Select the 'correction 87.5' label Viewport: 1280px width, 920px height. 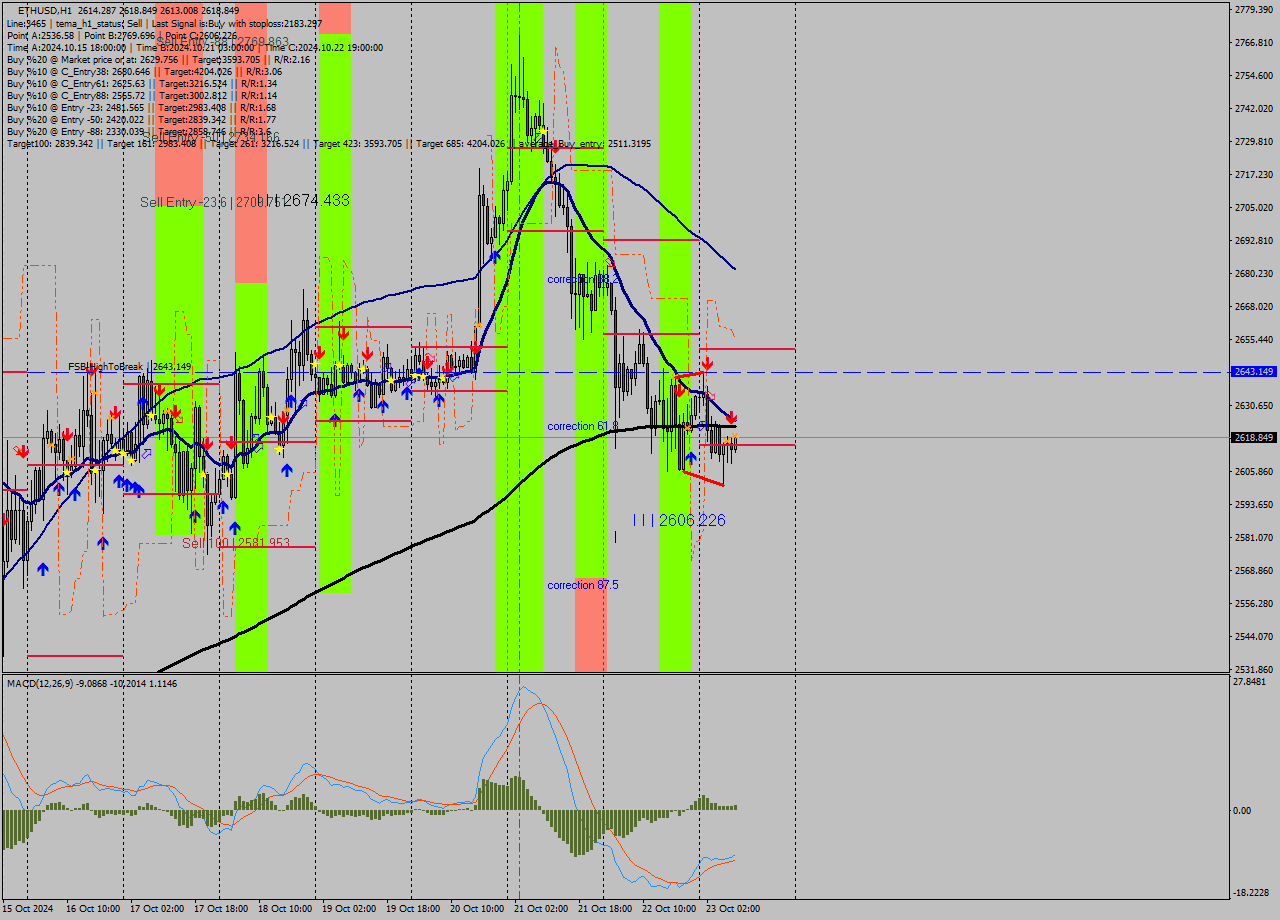[583, 585]
